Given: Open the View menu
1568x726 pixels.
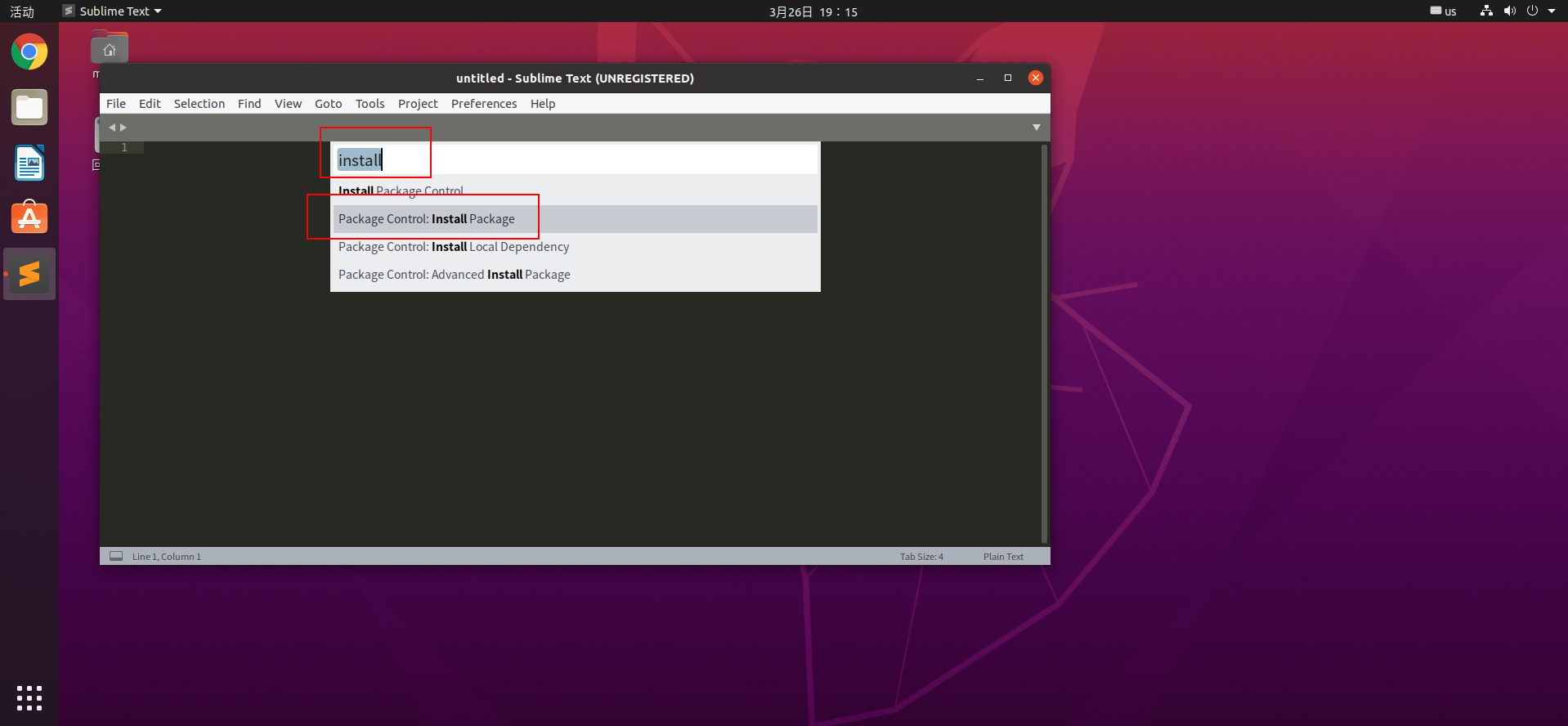Looking at the screenshot, I should click(288, 104).
